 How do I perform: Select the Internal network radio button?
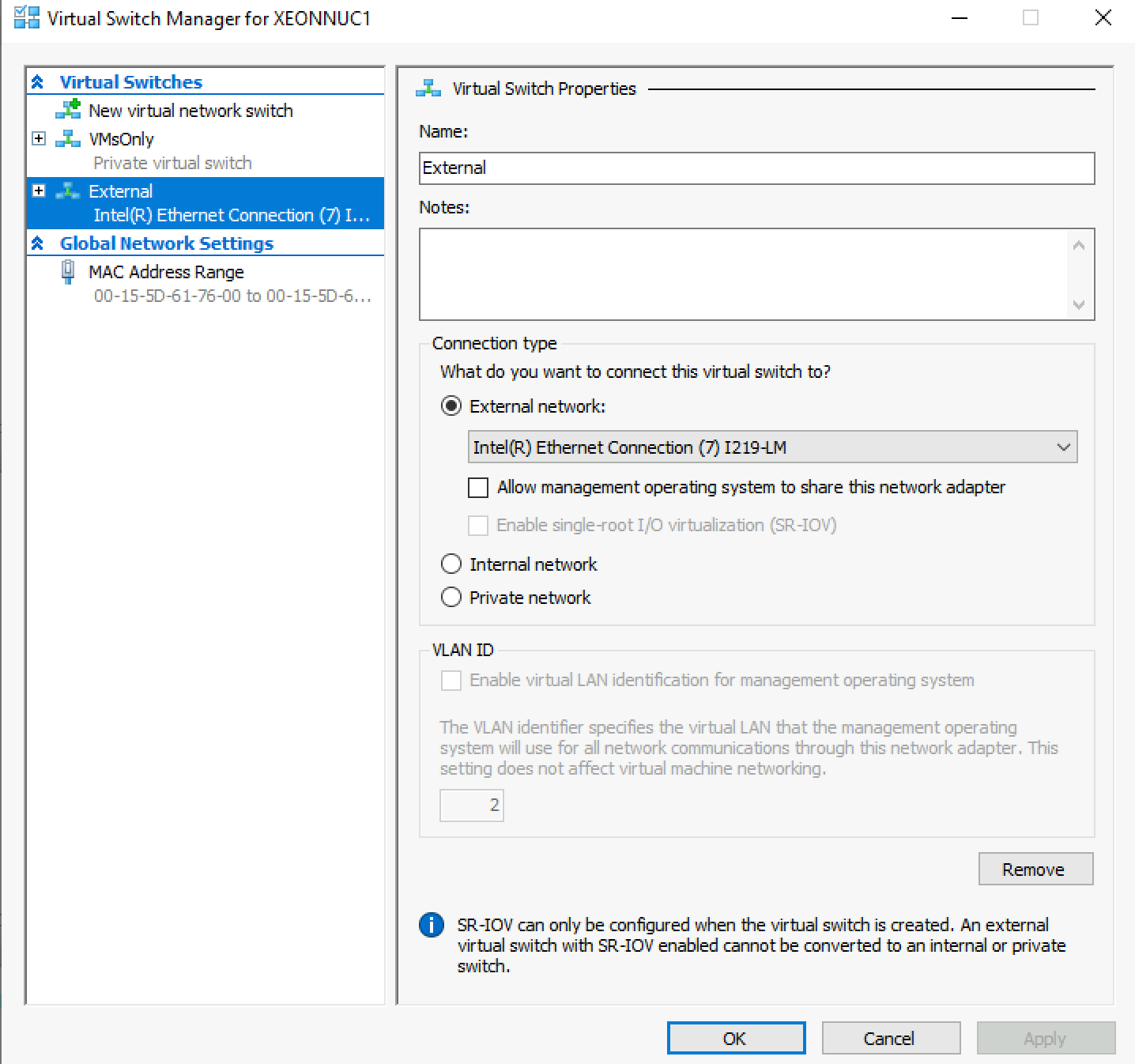451,564
